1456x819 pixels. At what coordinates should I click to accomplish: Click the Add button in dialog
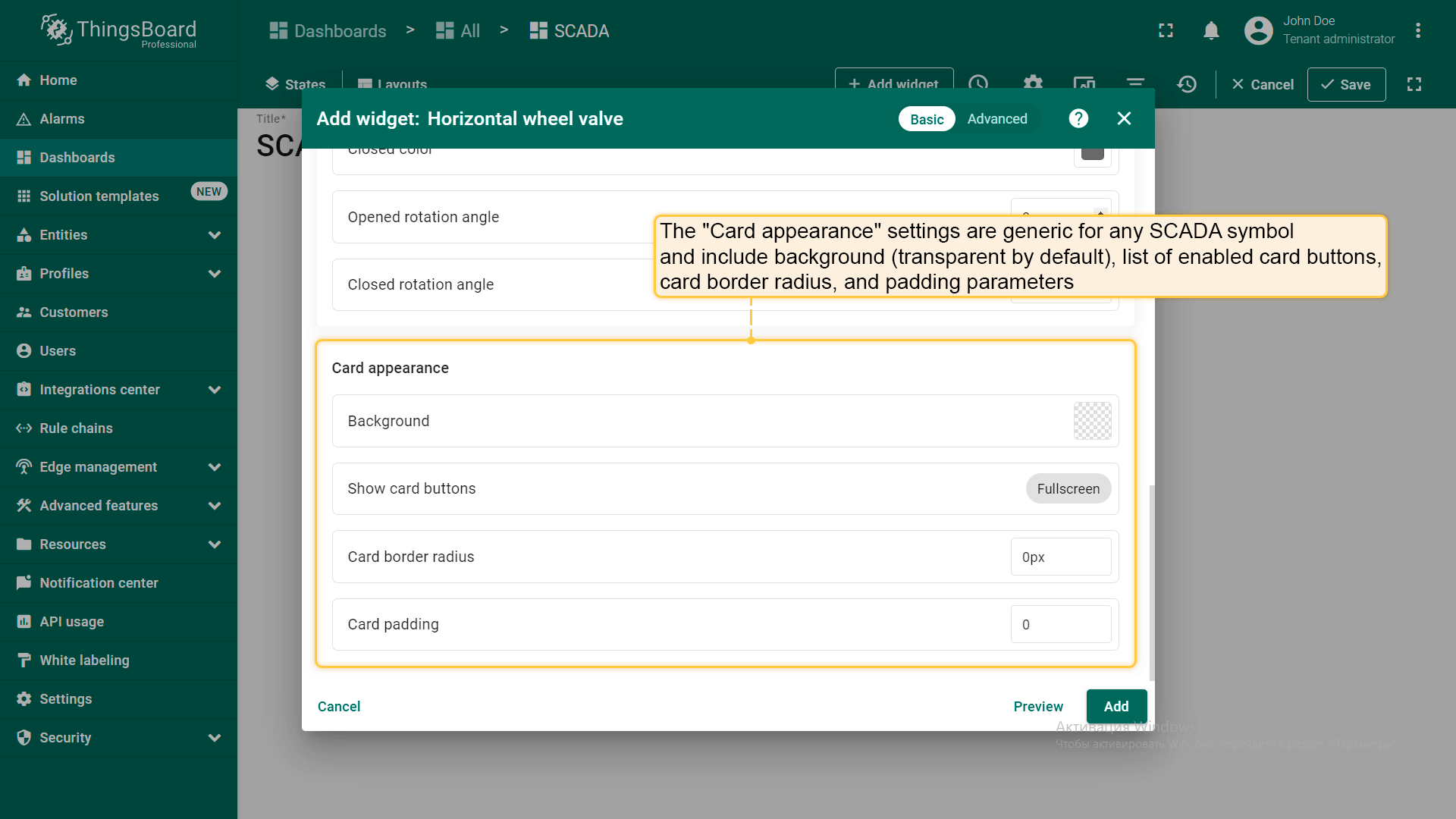pos(1116,707)
